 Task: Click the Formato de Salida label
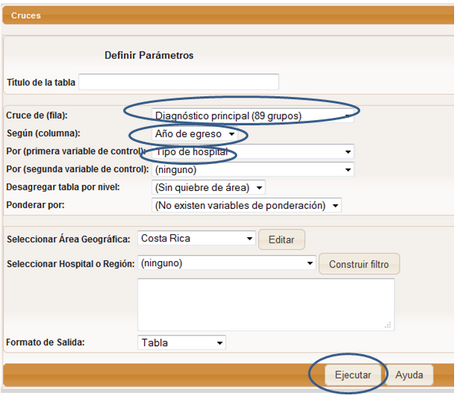coord(45,342)
